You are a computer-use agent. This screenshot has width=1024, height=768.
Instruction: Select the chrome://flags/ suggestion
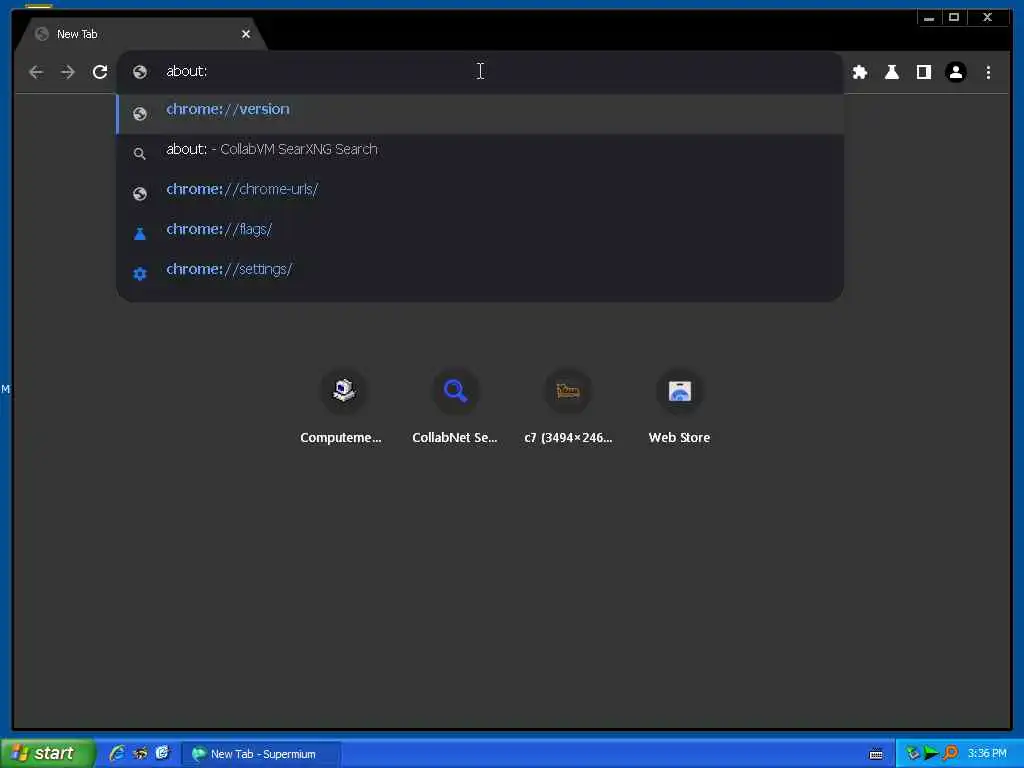pos(480,233)
